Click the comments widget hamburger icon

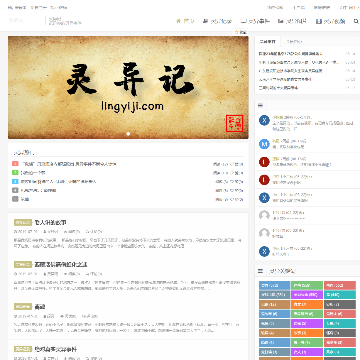[260, 105]
